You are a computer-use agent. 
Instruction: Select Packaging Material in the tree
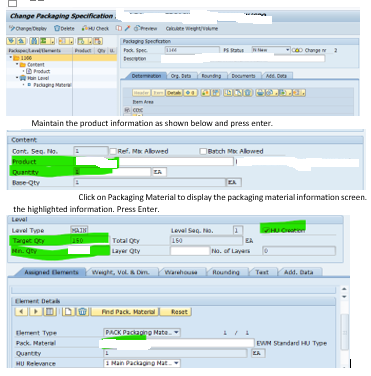coord(52,85)
